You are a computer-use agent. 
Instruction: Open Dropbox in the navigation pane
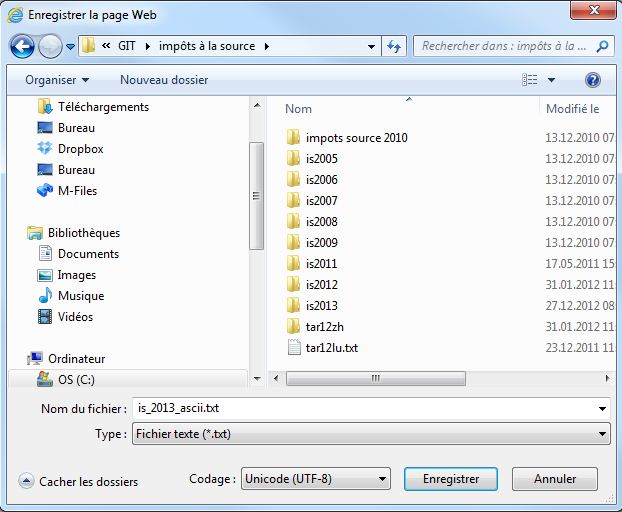(x=81, y=149)
